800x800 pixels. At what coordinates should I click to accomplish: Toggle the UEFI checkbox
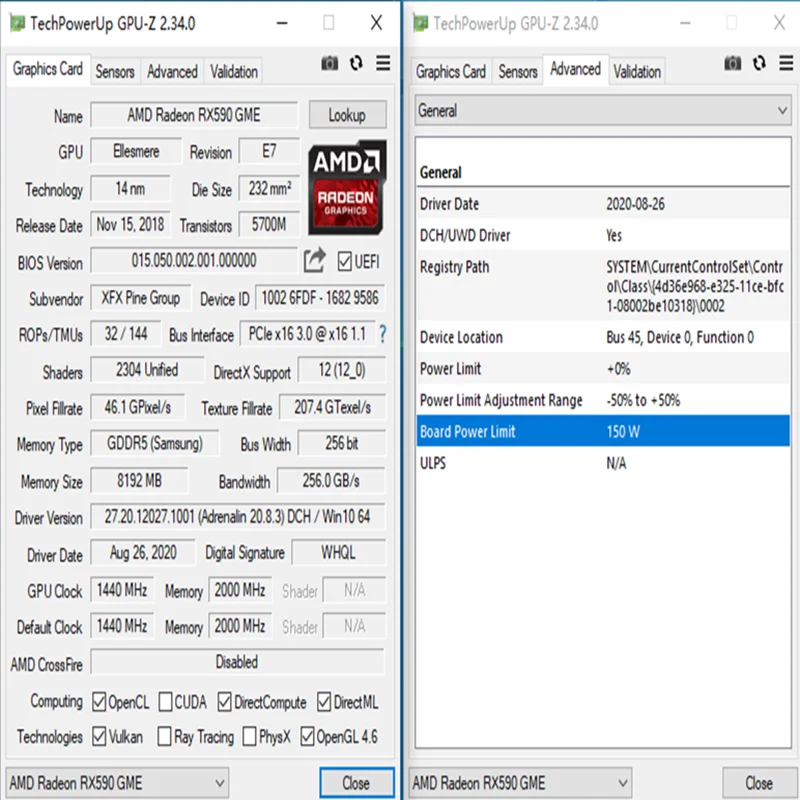(x=344, y=262)
